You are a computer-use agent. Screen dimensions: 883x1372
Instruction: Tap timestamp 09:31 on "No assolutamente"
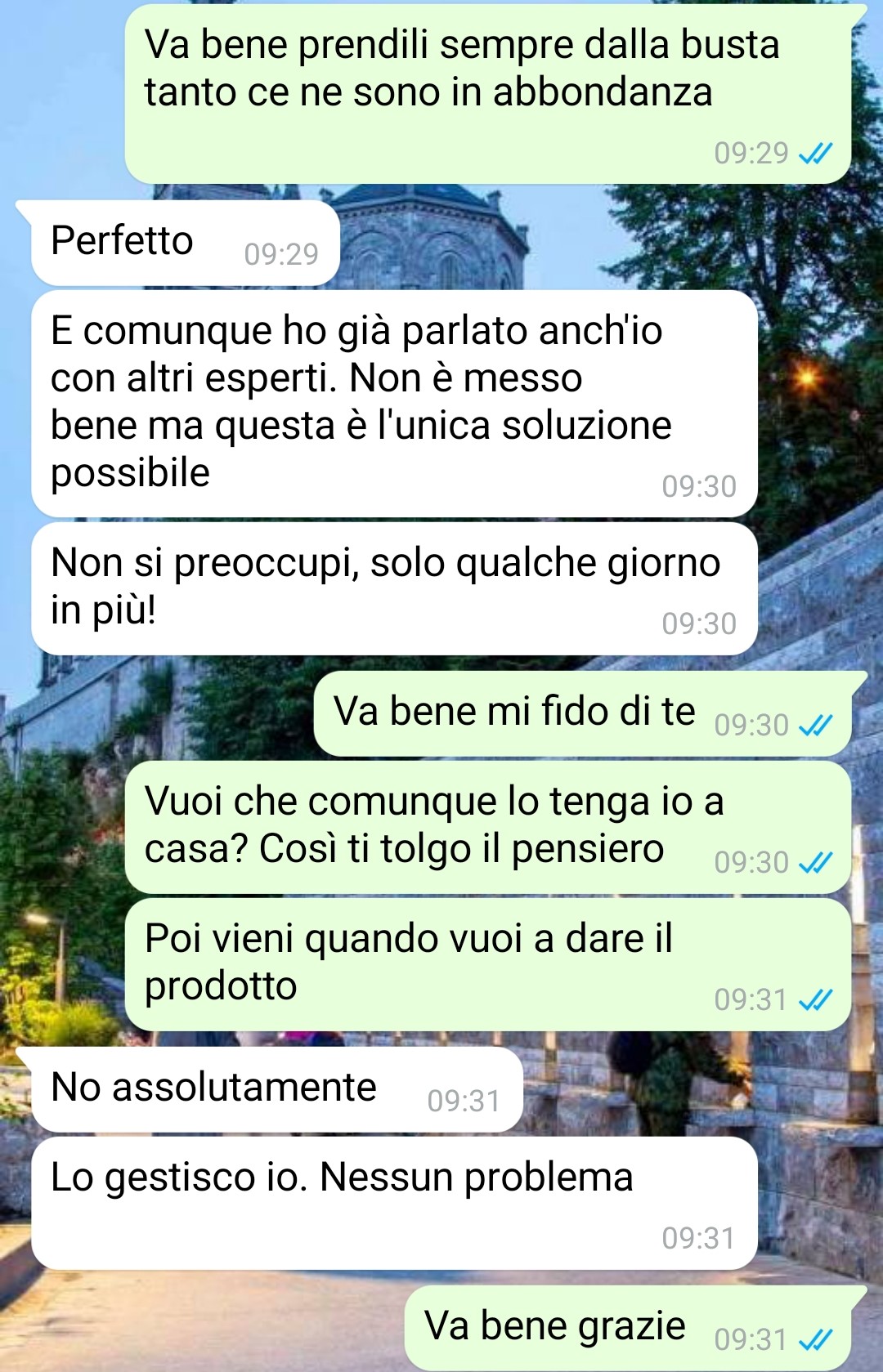(x=464, y=1102)
